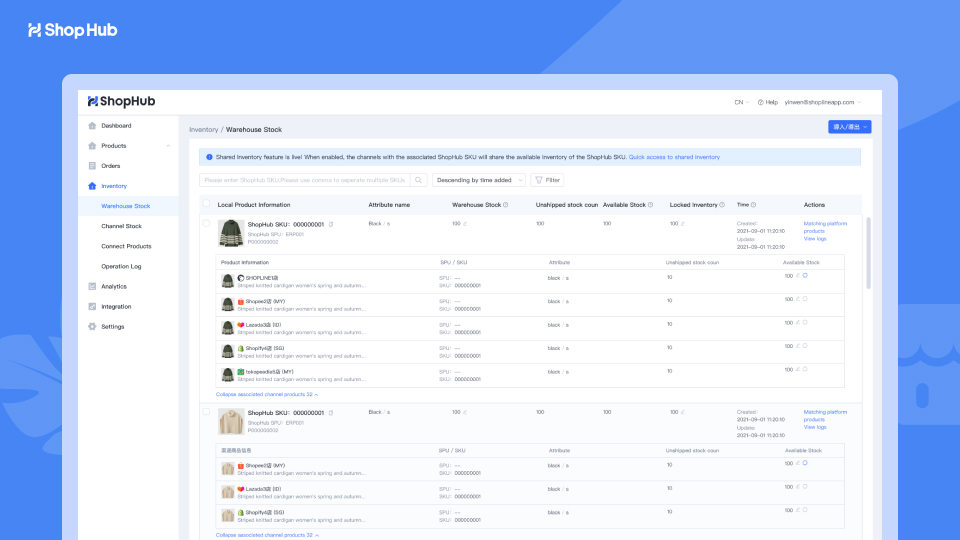Click Dashboard home icon in sidebar
Image resolution: width=960 pixels, height=540 pixels.
click(92, 126)
